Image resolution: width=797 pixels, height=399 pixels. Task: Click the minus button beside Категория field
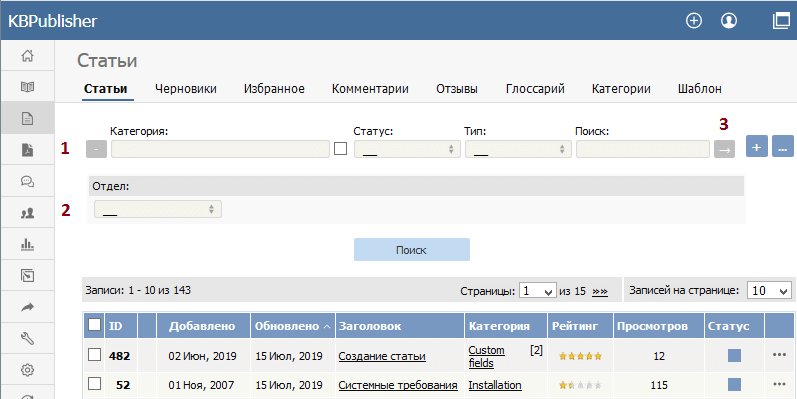[x=97, y=149]
